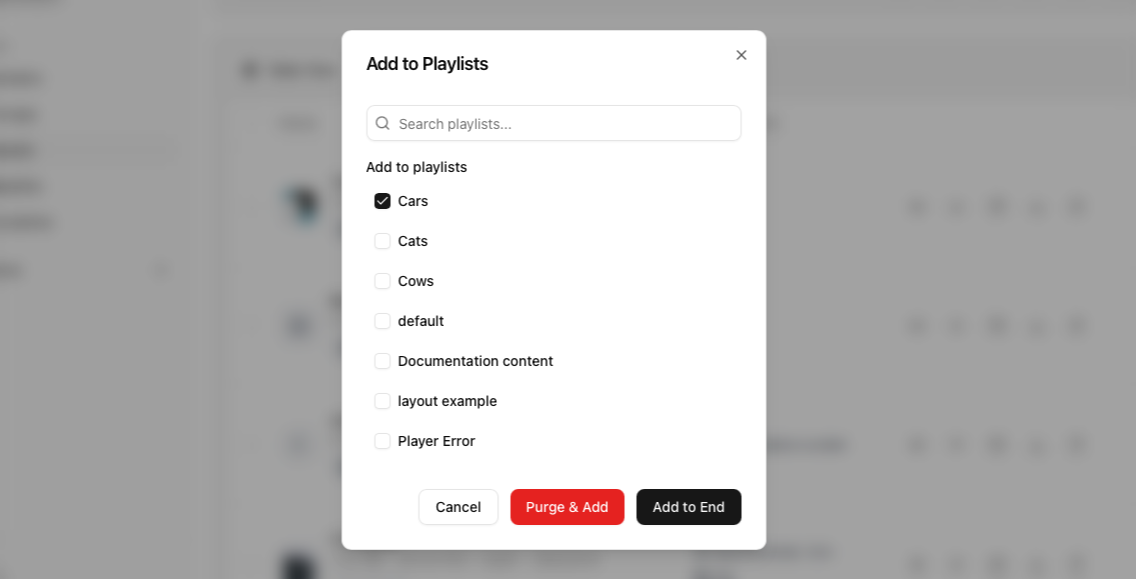Check the default playlist checkbox
The image size is (1136, 579).
coord(382,321)
